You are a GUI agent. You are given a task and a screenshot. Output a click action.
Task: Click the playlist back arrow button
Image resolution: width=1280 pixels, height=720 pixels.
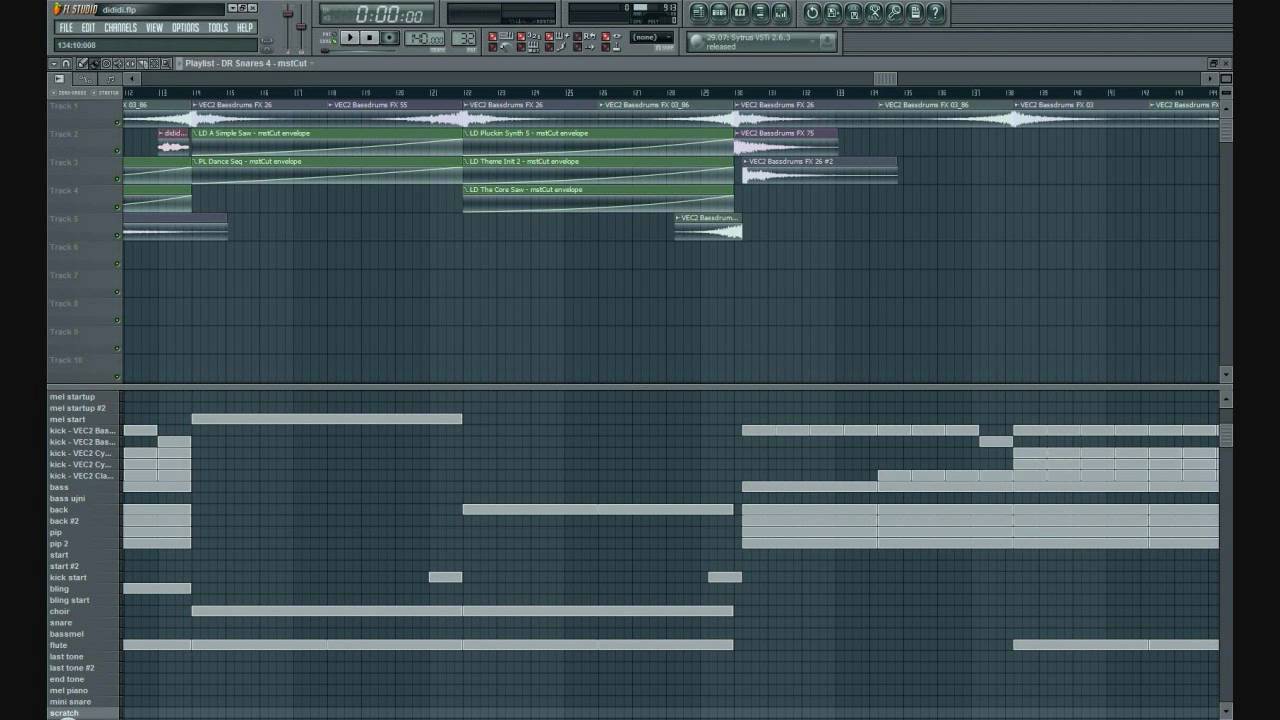point(131,78)
